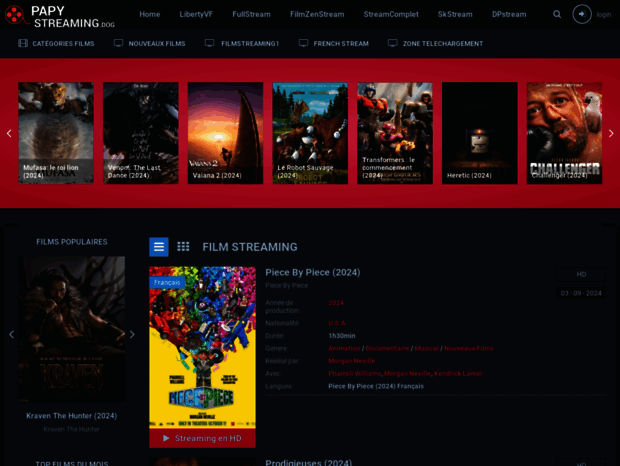
Task: Click the Film Streaming heading
Action: [250, 247]
